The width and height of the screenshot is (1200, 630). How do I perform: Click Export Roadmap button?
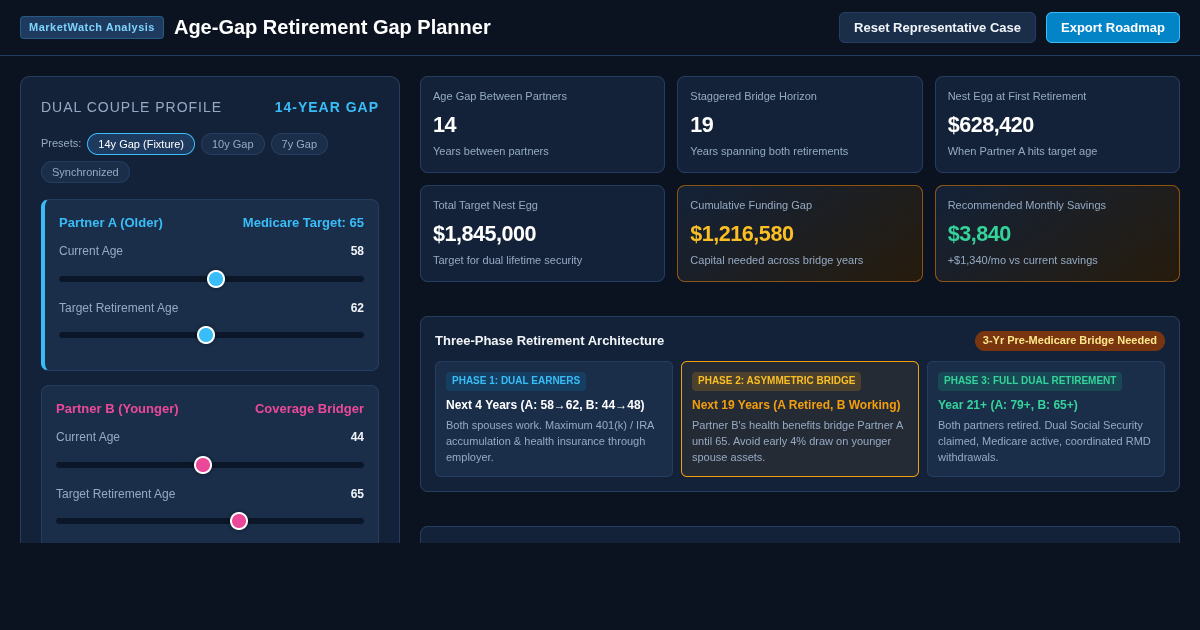[1113, 27]
